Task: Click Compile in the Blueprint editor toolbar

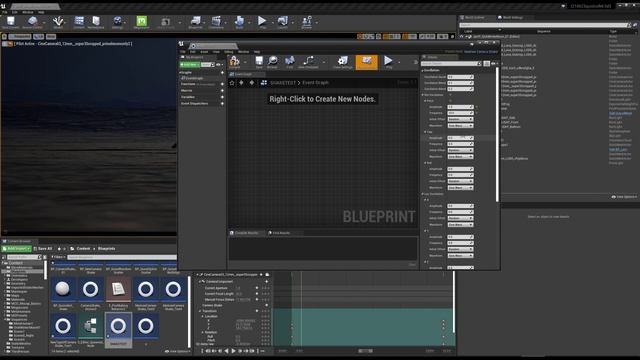Action: 234,62
